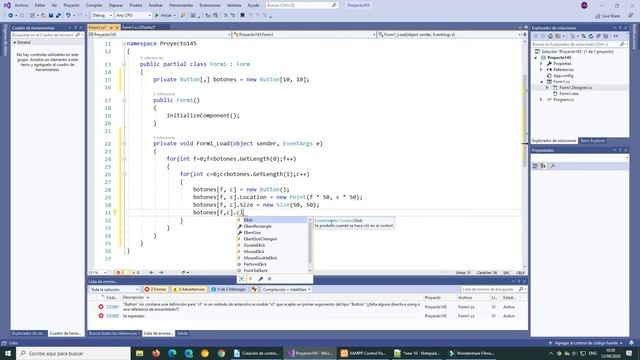Expand the Properties node in Solution Explorer
640x360 pixels.
542,64
